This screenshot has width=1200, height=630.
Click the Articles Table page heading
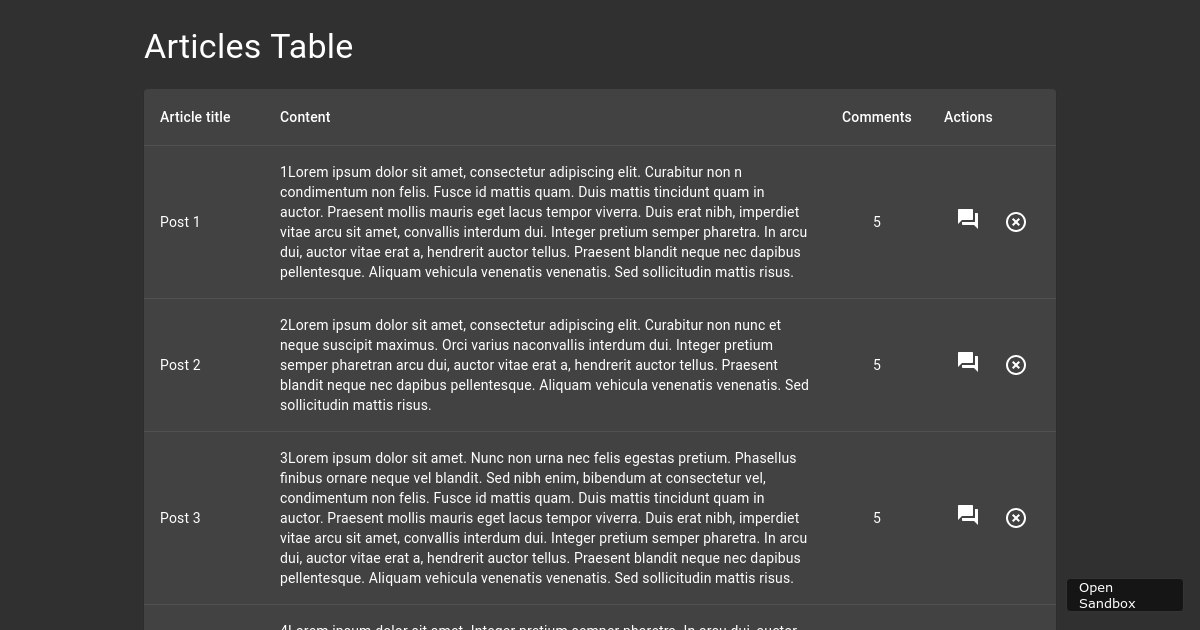click(249, 47)
